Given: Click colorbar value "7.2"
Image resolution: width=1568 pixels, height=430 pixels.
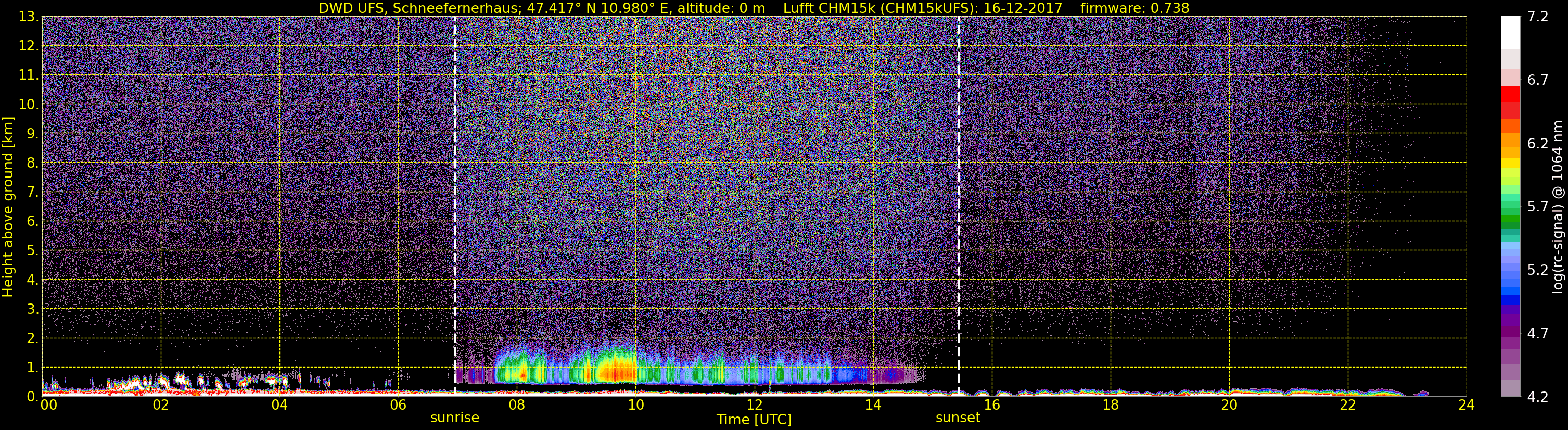Looking at the screenshot, I should click(1538, 17).
